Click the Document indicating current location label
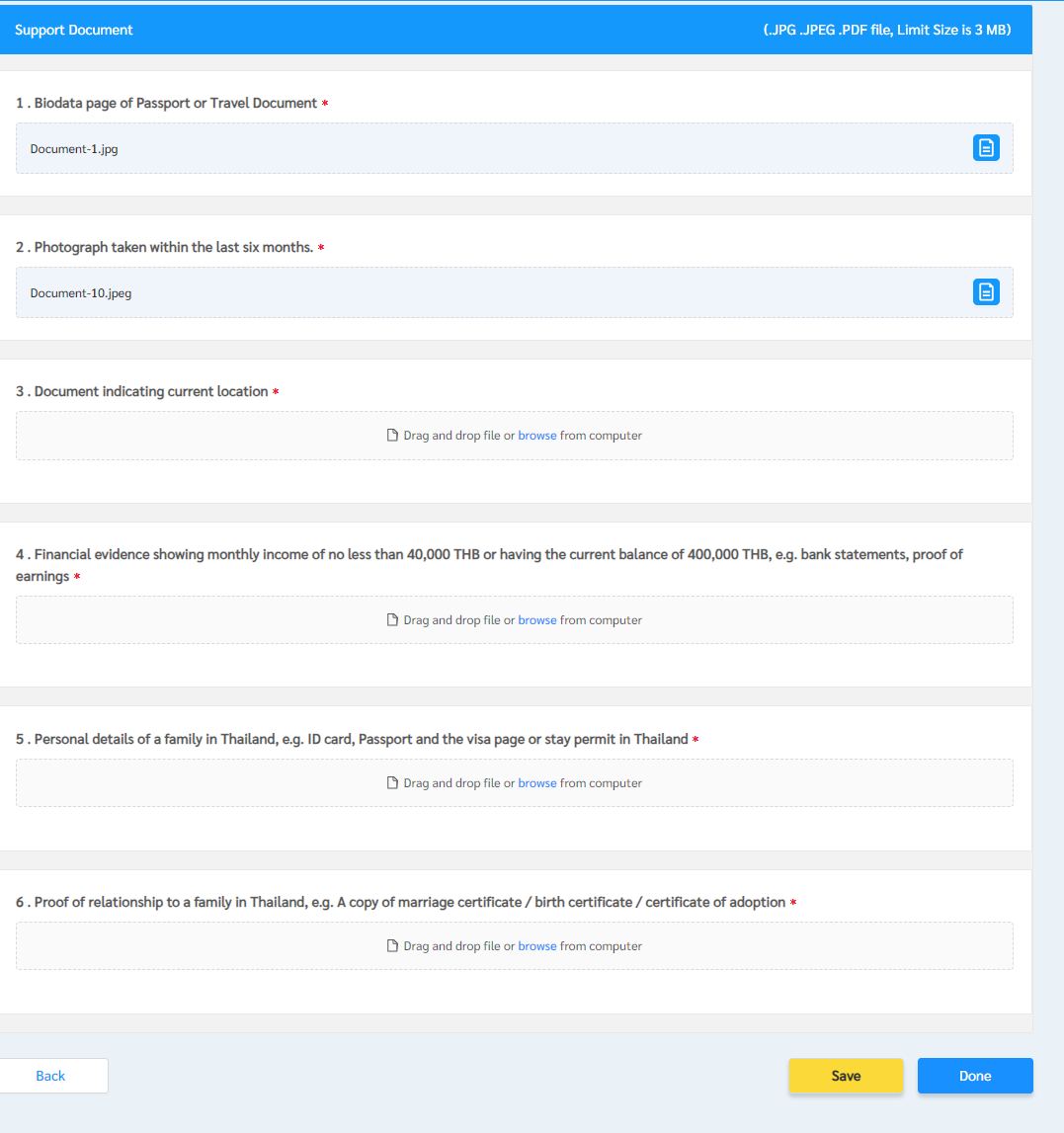 (141, 391)
